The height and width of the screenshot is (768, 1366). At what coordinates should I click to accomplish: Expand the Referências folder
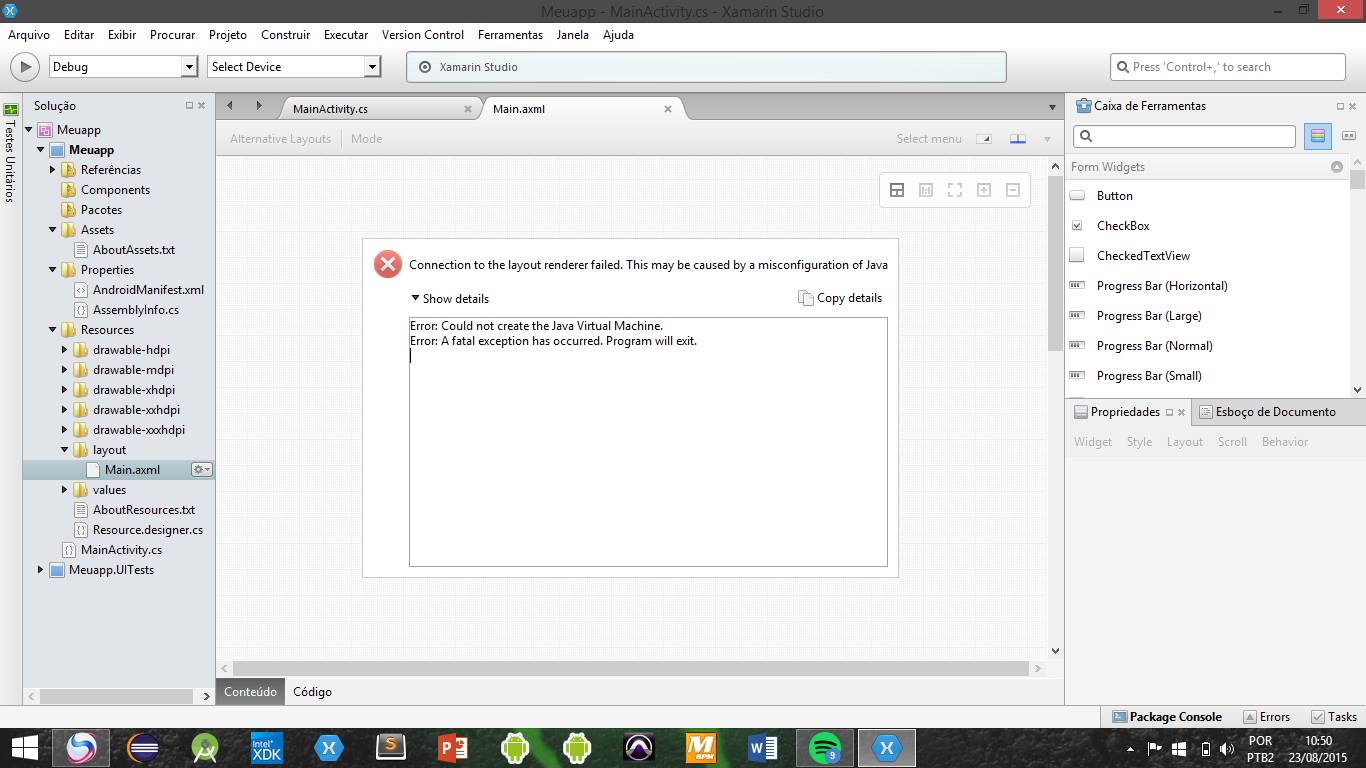coord(53,170)
